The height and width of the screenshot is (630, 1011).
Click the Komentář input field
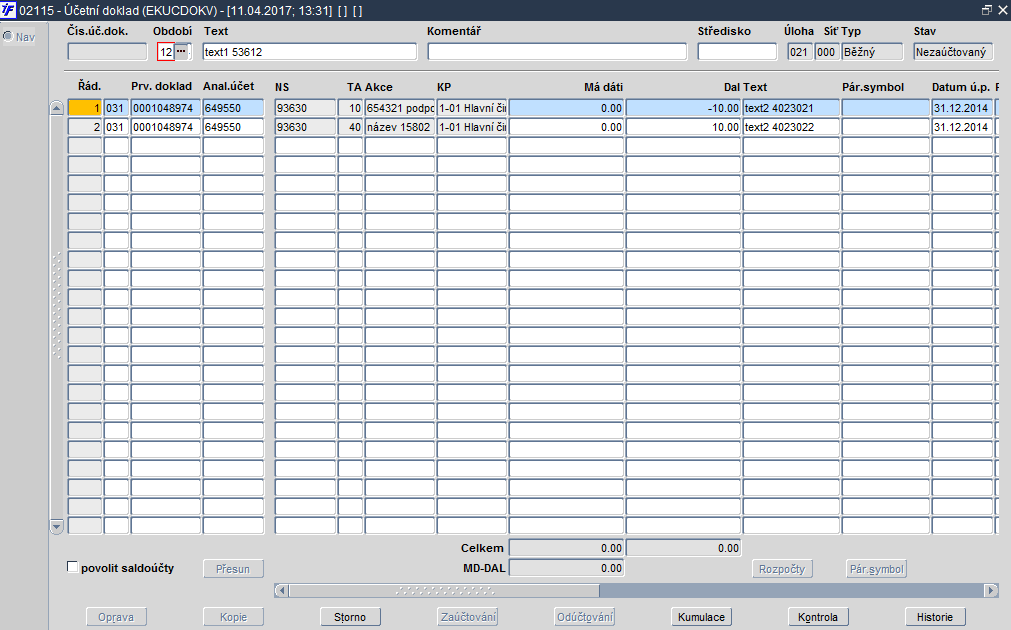click(x=557, y=52)
